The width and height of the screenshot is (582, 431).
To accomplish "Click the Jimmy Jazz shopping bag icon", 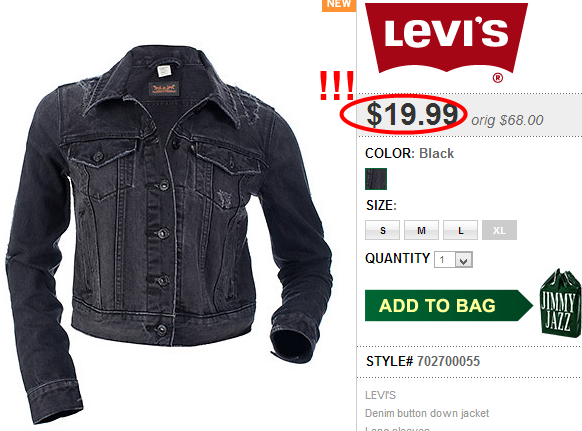I will [x=560, y=303].
